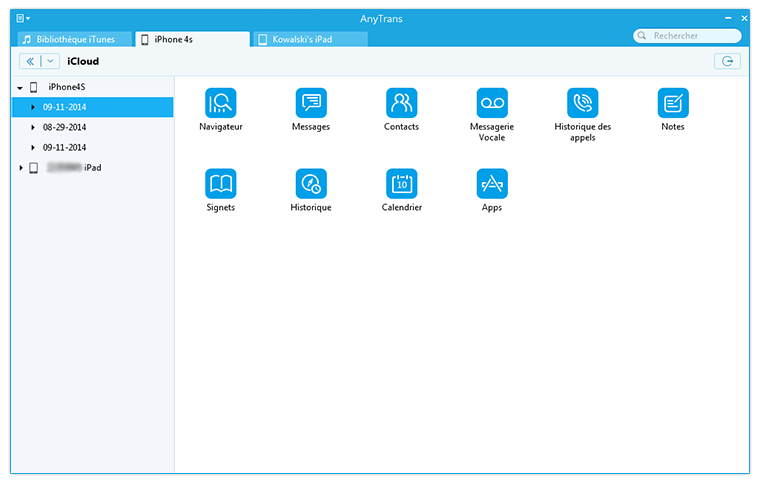The height and width of the screenshot is (484, 760).
Task: Expand the iPad tree node
Action: [20, 168]
